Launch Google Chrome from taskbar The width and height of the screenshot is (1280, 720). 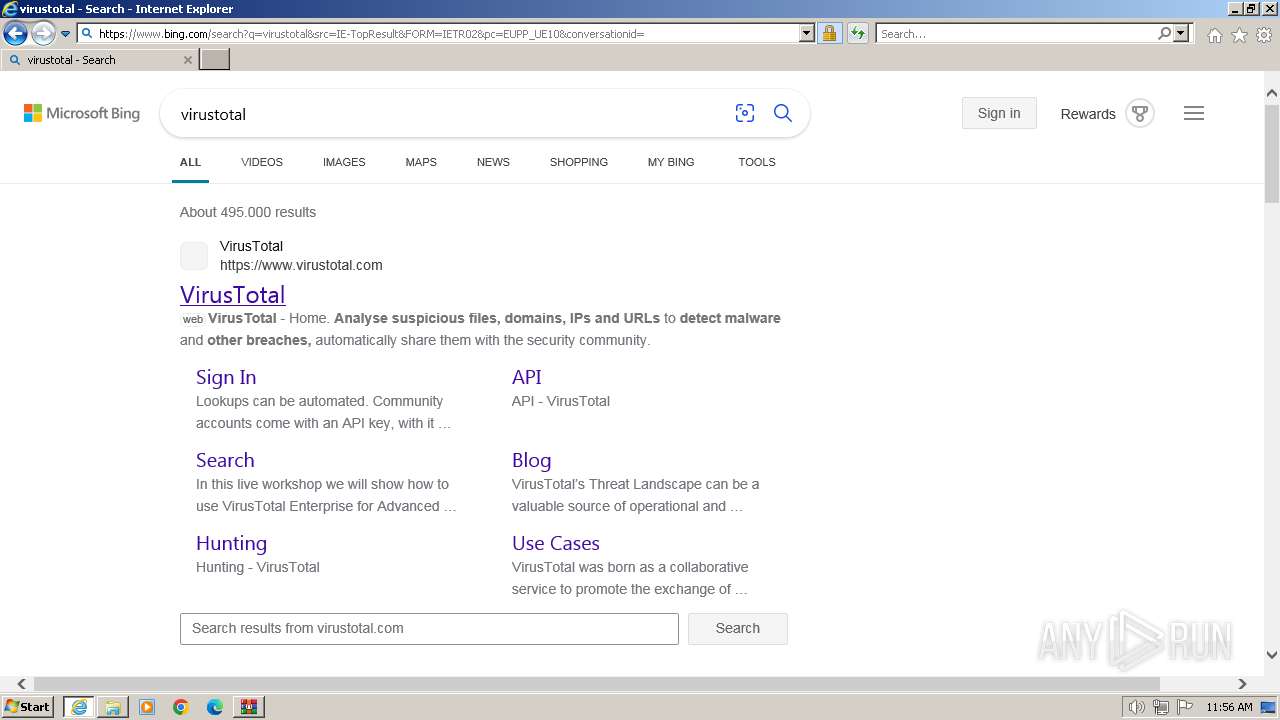pos(181,707)
